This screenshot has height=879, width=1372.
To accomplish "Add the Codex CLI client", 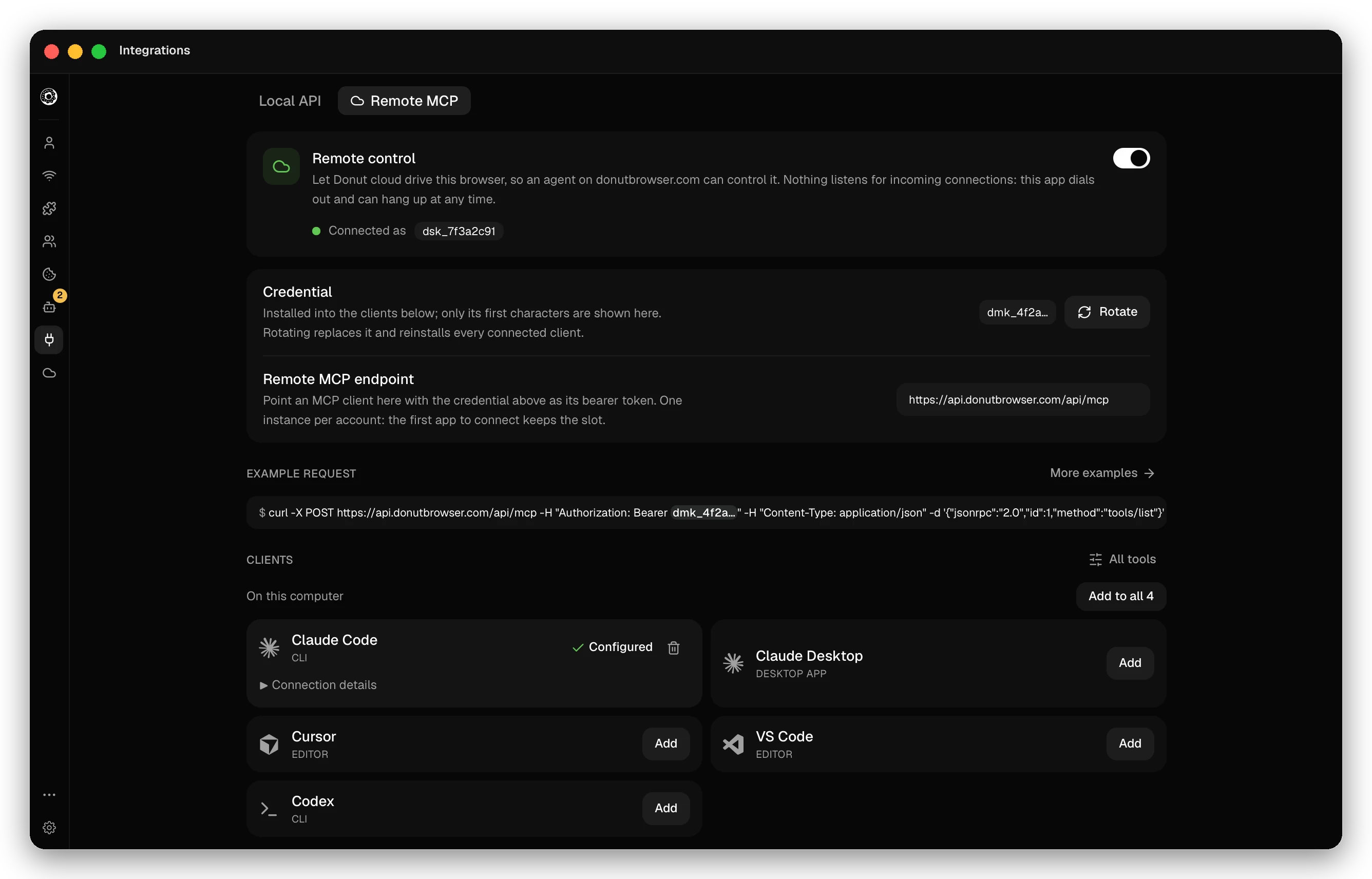I will click(x=665, y=808).
